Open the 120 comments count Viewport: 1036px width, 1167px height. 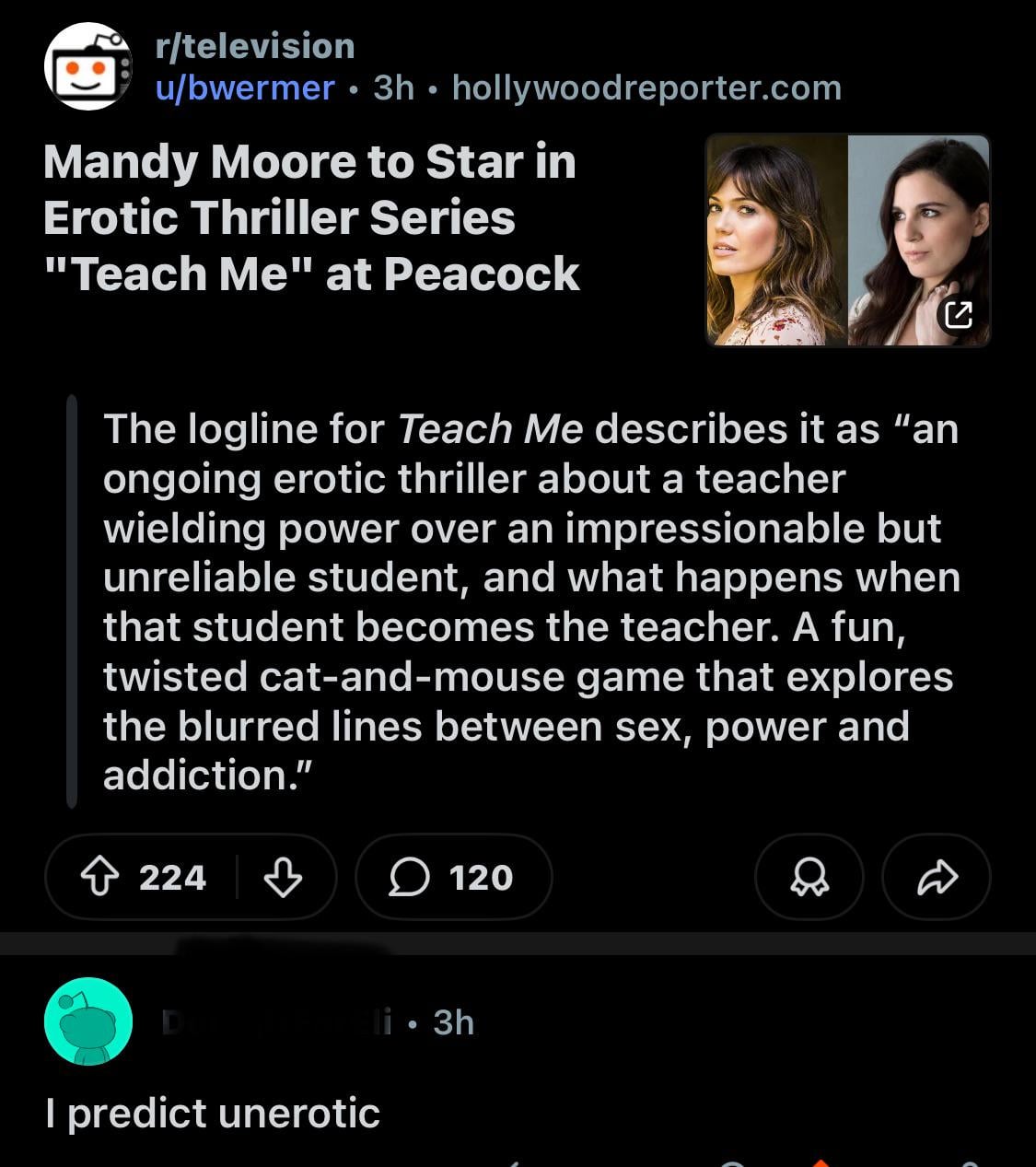pos(481,878)
